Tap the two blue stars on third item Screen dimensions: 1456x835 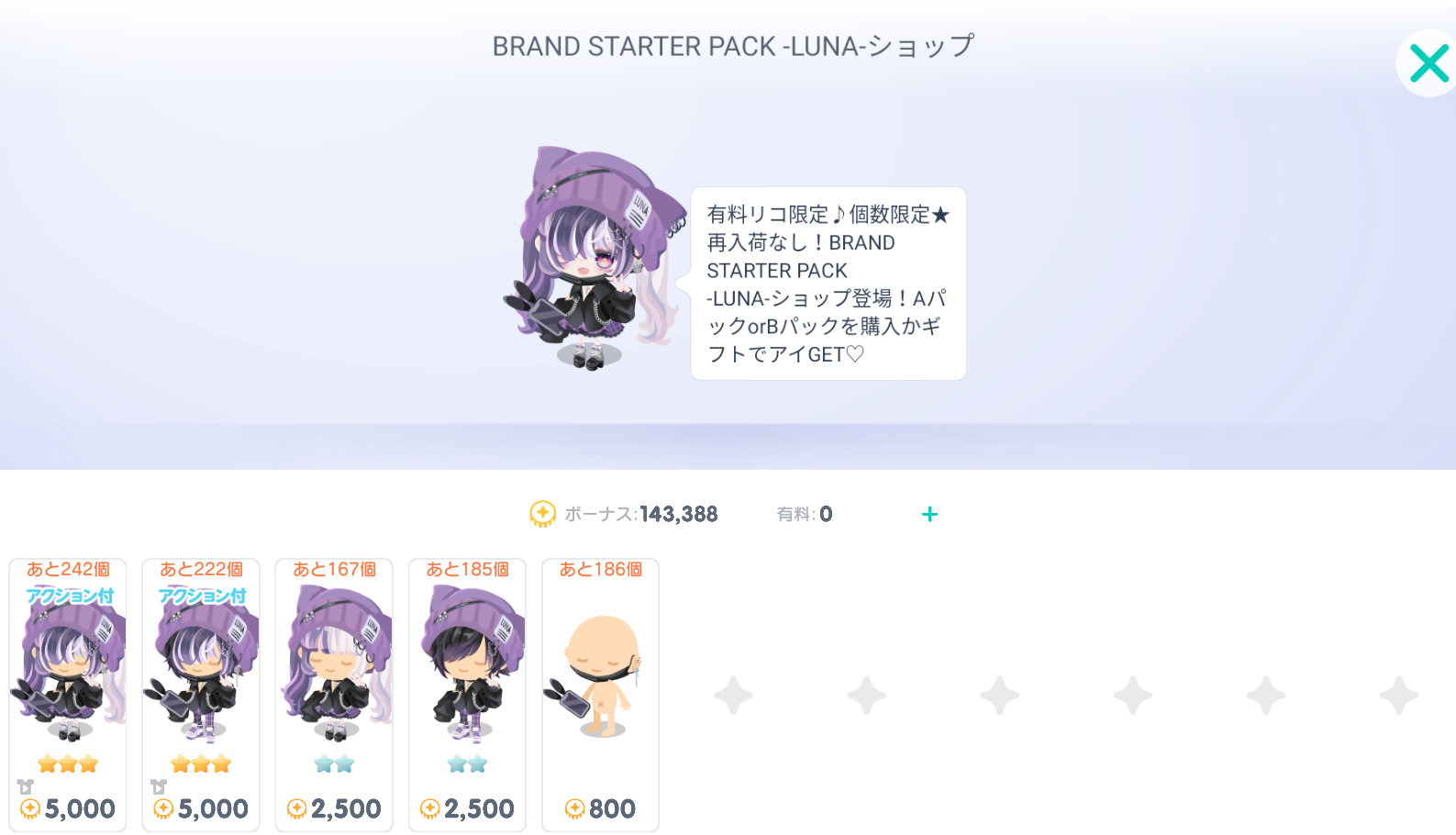pos(334,763)
